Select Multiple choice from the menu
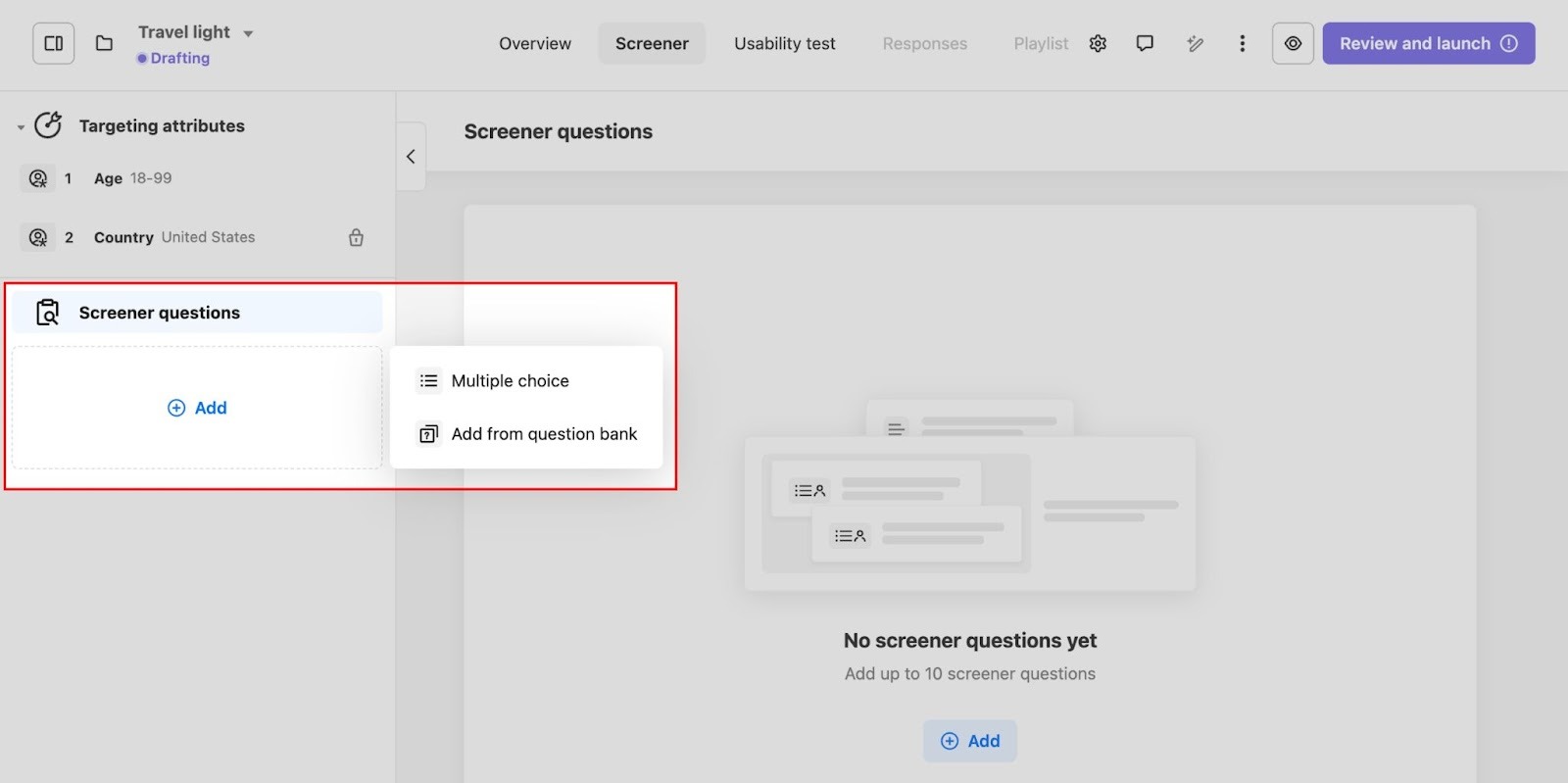 click(x=510, y=380)
